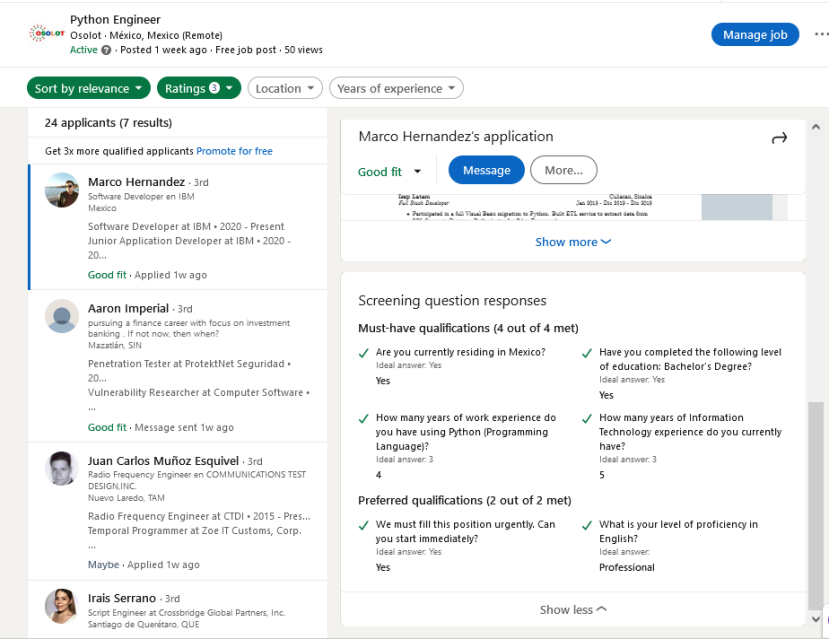The height and width of the screenshot is (640, 833).
Task: Click Irais Serrano's profile picture
Action: pos(62,606)
